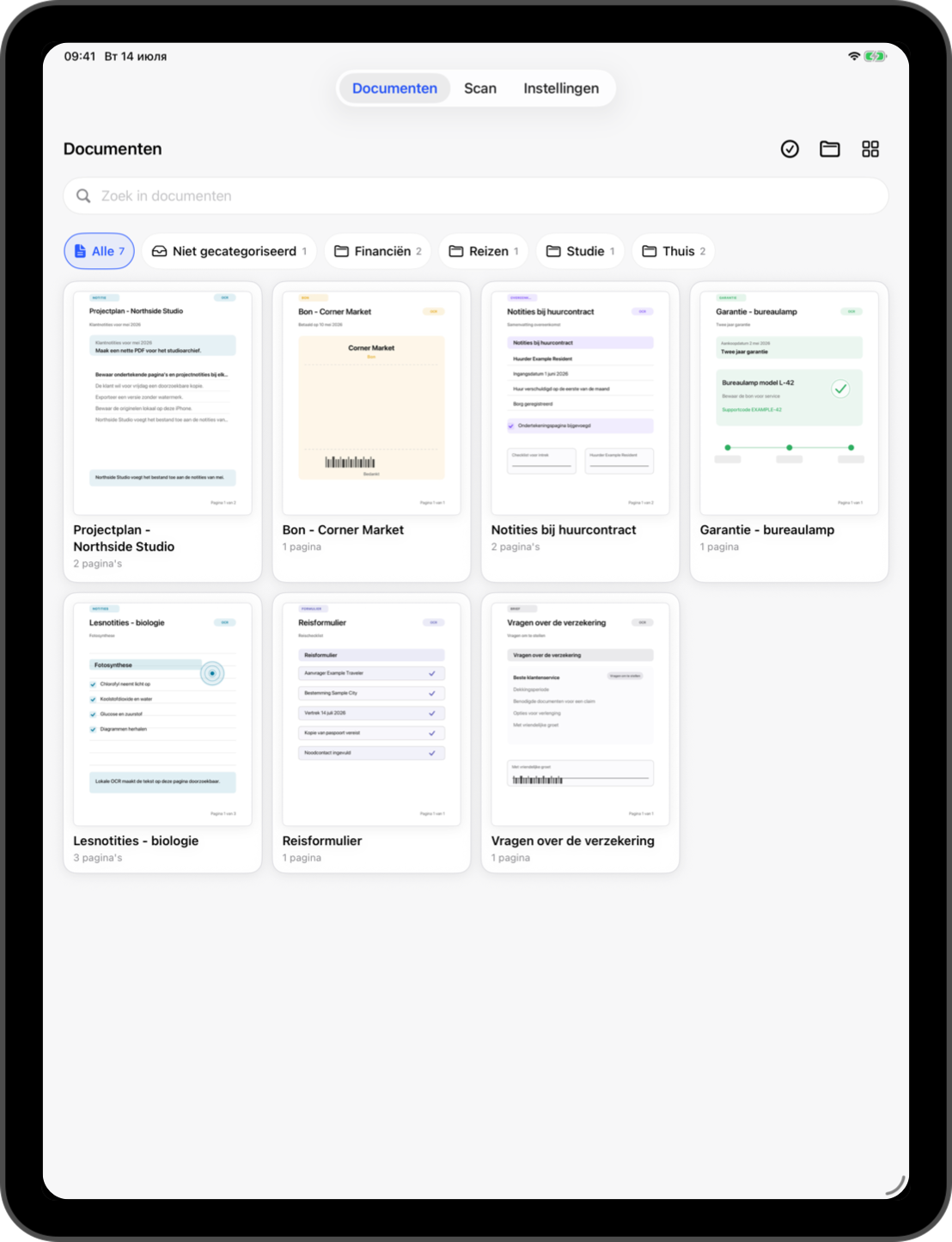Filter by the Reizen folder
Screen dimensions: 952x1242
(484, 251)
